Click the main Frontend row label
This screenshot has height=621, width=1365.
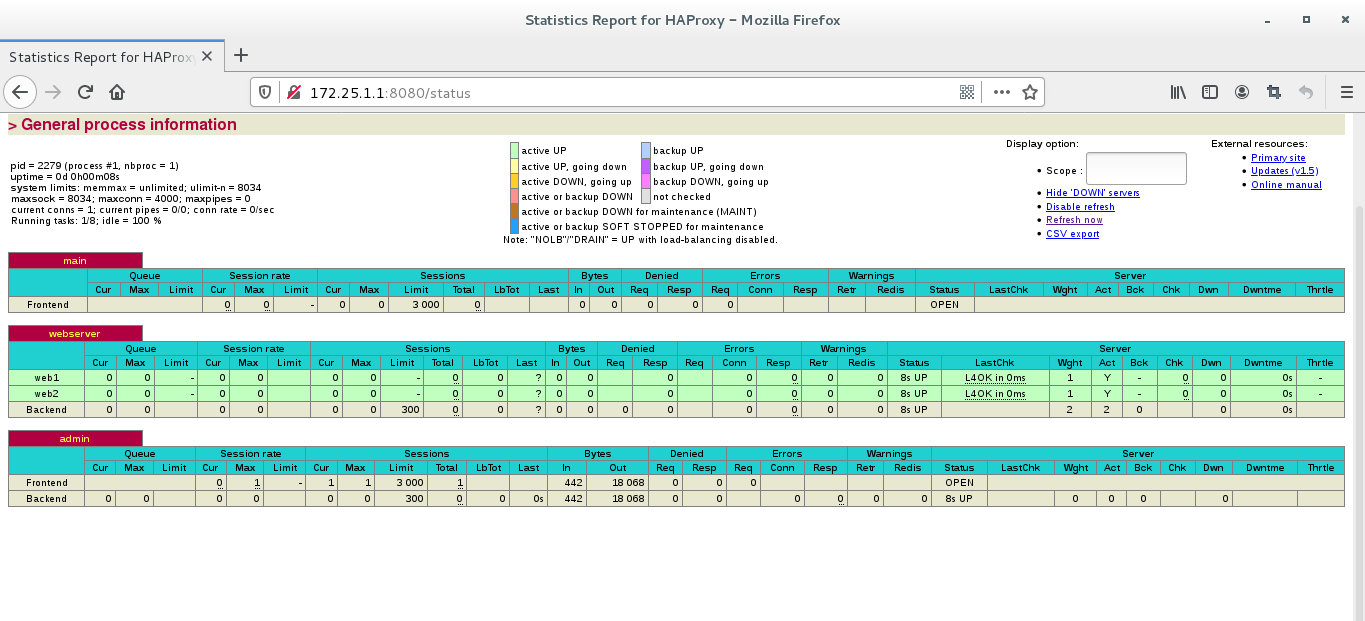tap(47, 305)
